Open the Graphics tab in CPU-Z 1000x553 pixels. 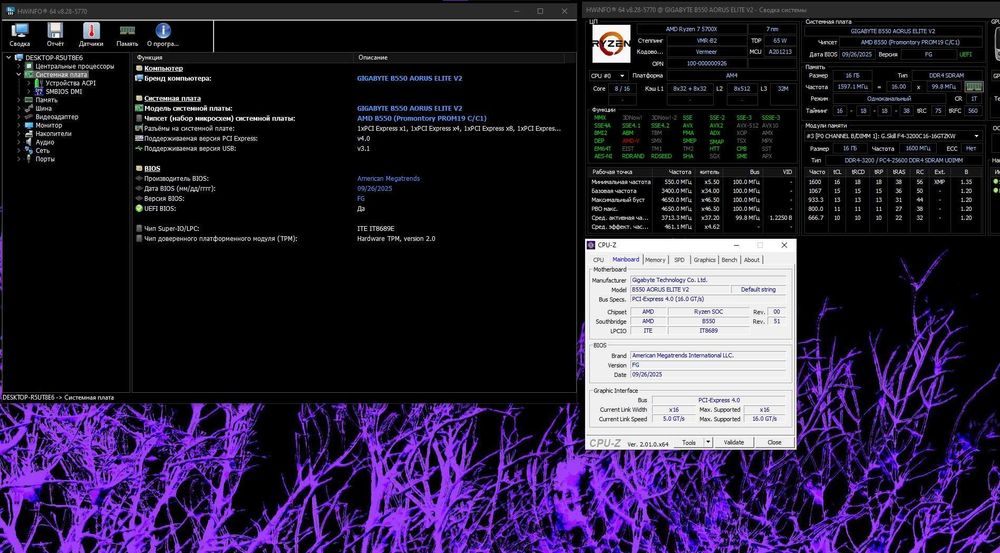coord(704,260)
